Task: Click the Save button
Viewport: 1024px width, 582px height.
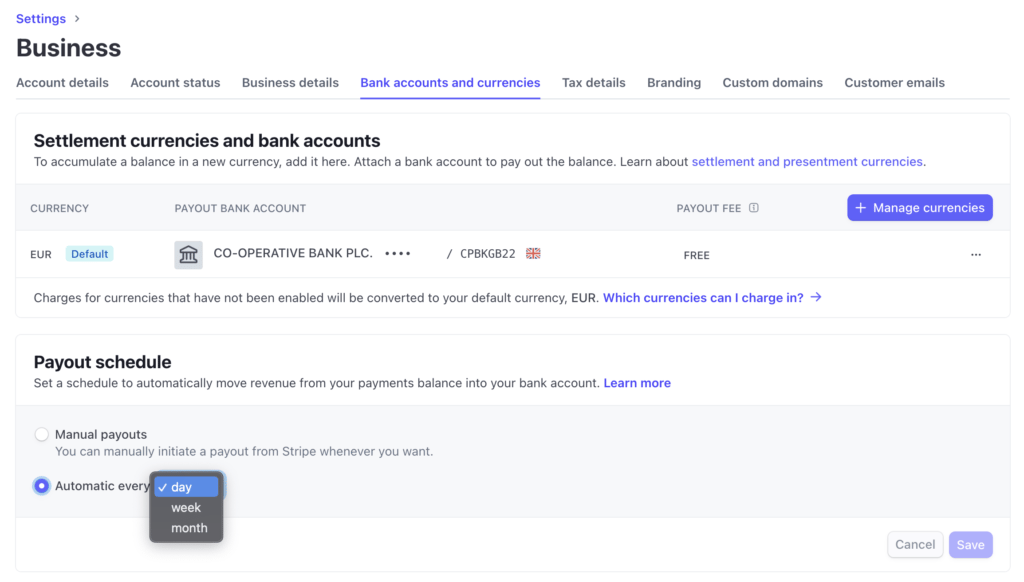Action: pyautogui.click(x=970, y=545)
